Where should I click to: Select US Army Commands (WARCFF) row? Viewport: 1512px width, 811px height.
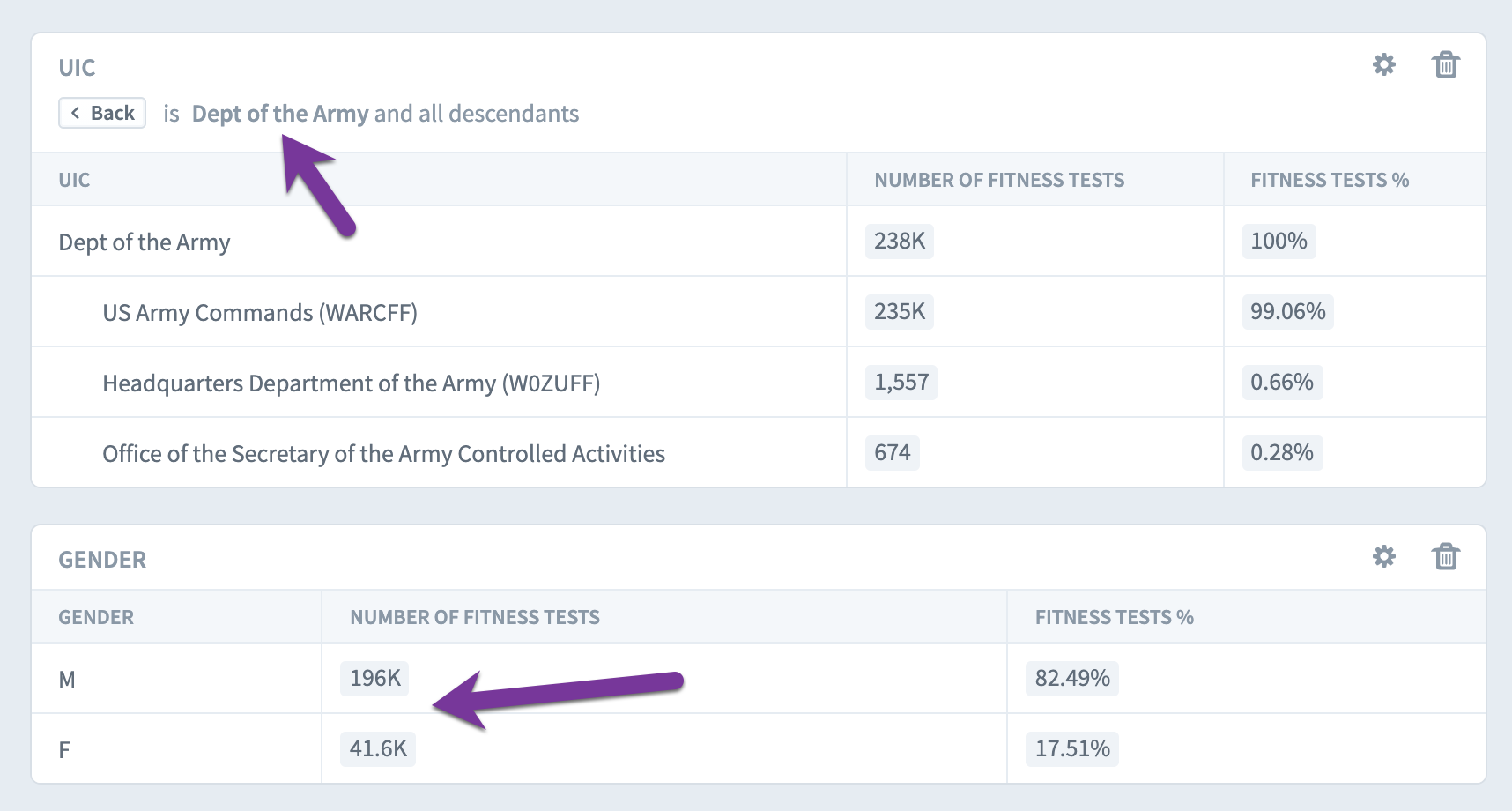[759, 311]
